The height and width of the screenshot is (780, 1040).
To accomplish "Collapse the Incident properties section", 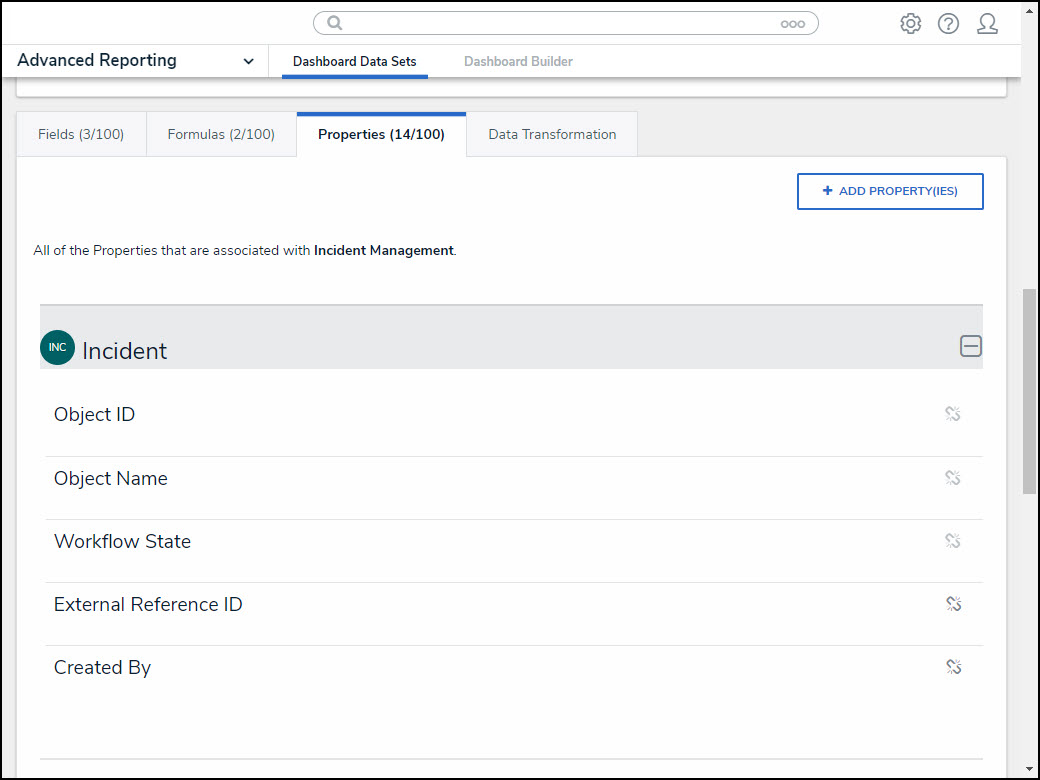I will (x=970, y=346).
